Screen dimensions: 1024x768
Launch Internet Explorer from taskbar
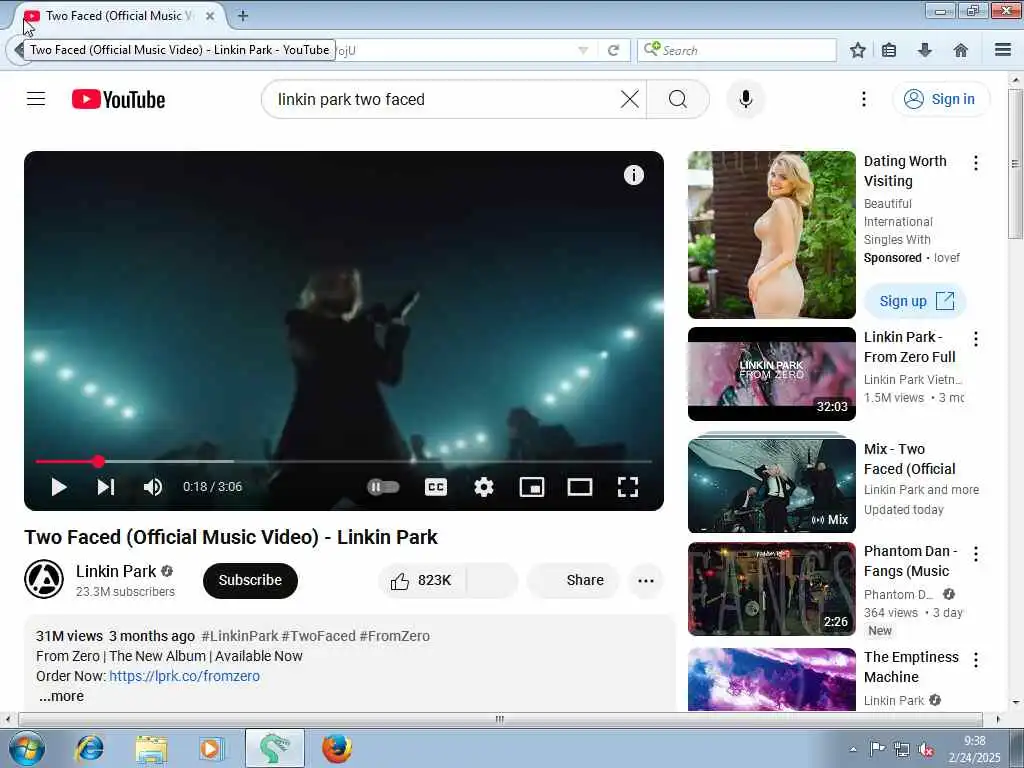pyautogui.click(x=89, y=748)
